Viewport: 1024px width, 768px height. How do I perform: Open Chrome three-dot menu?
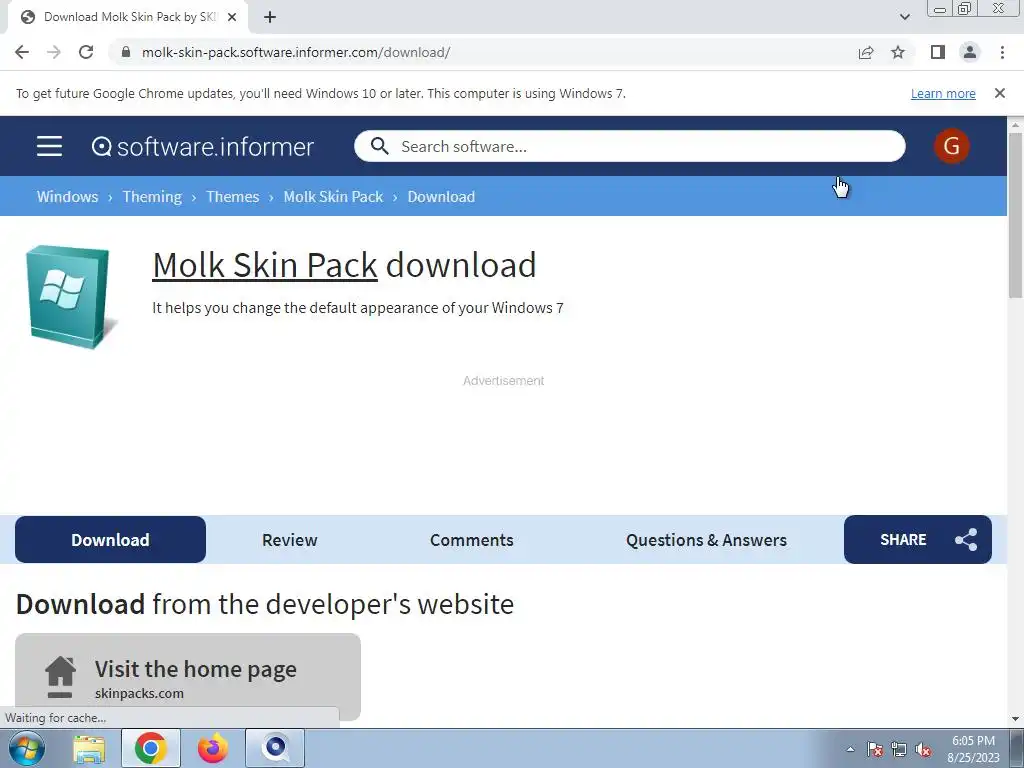tap(1002, 52)
